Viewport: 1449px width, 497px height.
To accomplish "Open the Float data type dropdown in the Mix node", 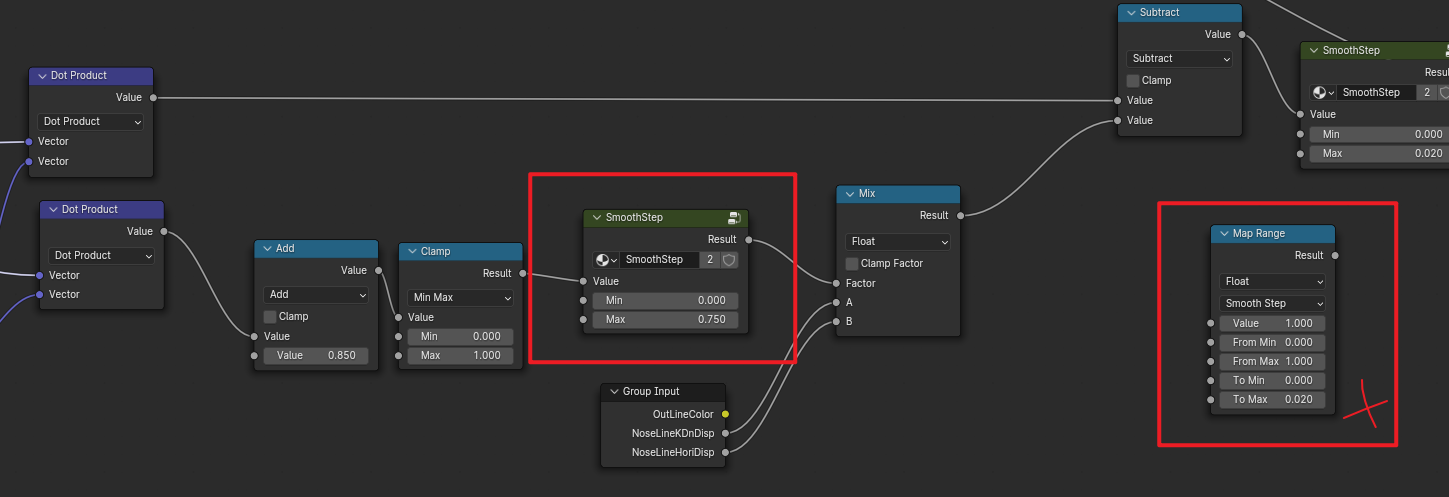I will tap(898, 242).
